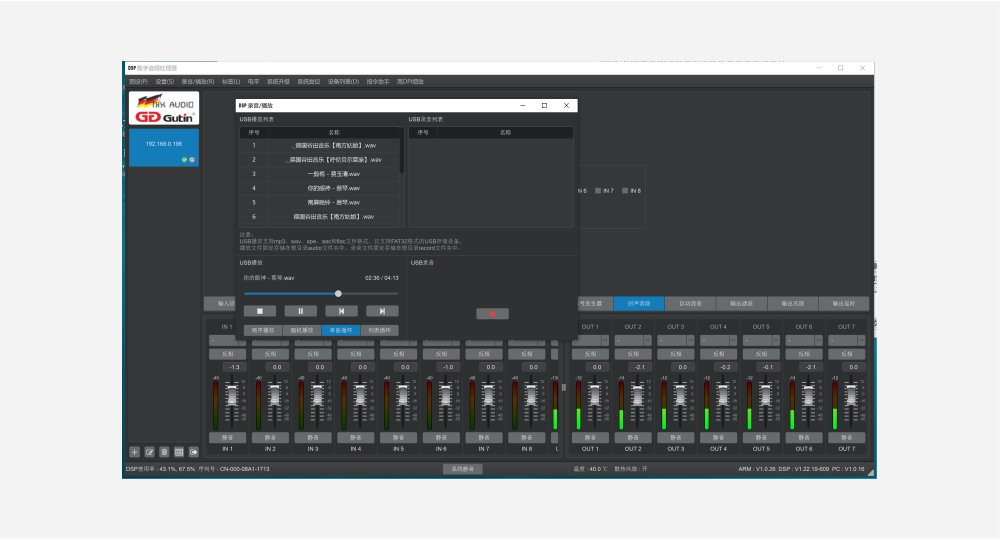Viewport: 1000px width, 539px height.
Task: Select 随机播放 playback mode
Action: [302, 330]
